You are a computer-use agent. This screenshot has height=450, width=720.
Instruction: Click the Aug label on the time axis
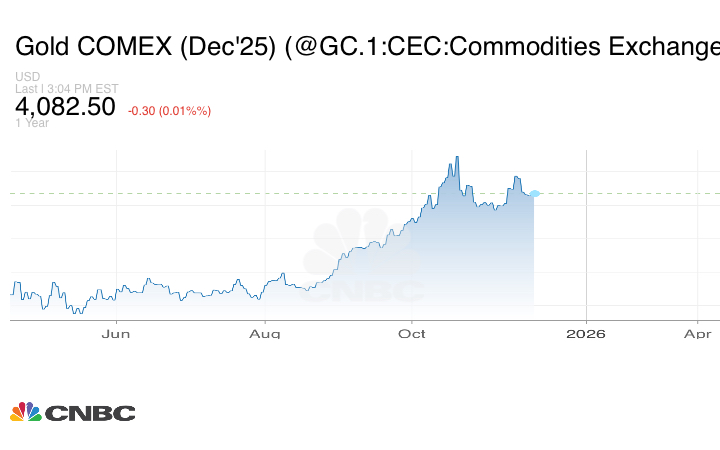[265, 333]
